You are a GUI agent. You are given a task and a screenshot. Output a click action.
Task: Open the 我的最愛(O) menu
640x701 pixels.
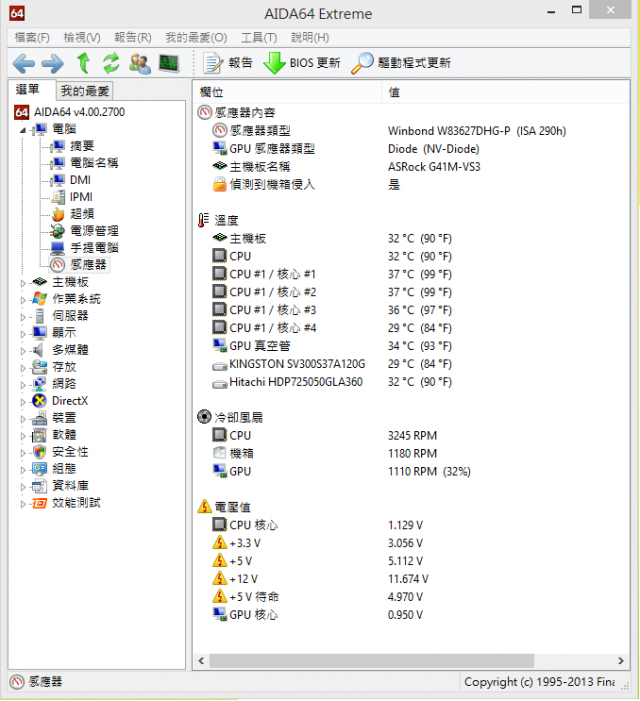point(196,38)
